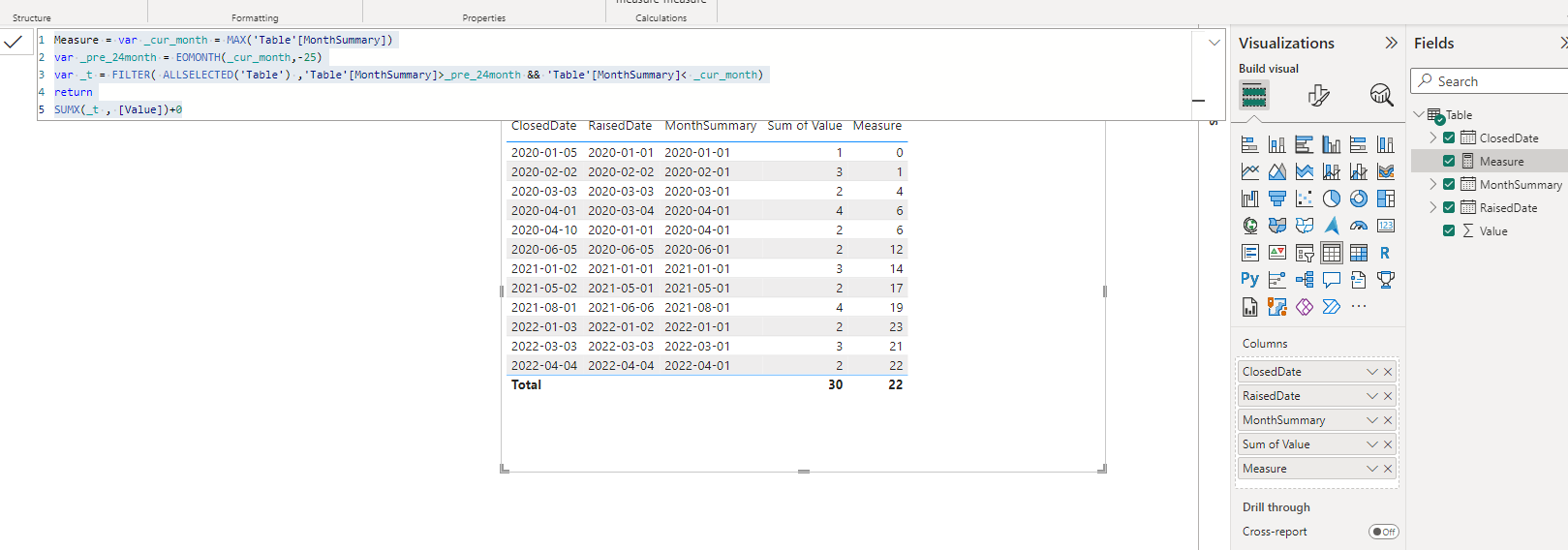The image size is (1568, 550).
Task: Switch to the Build visual tab
Action: click(1254, 95)
